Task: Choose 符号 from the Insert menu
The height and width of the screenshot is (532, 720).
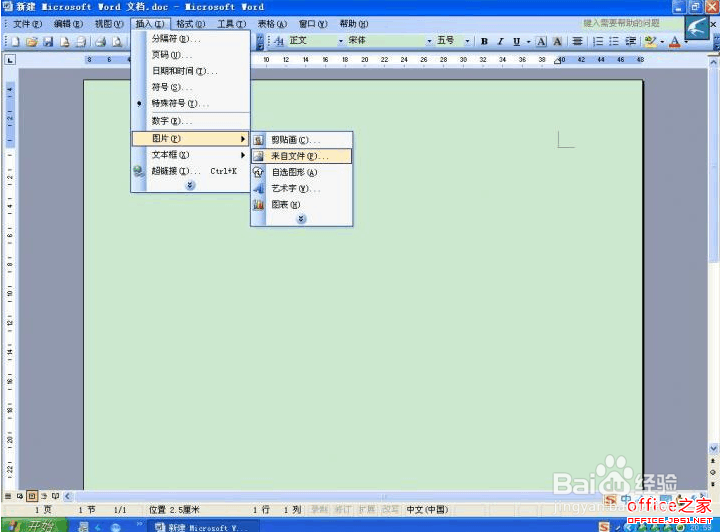Action: 191,87
